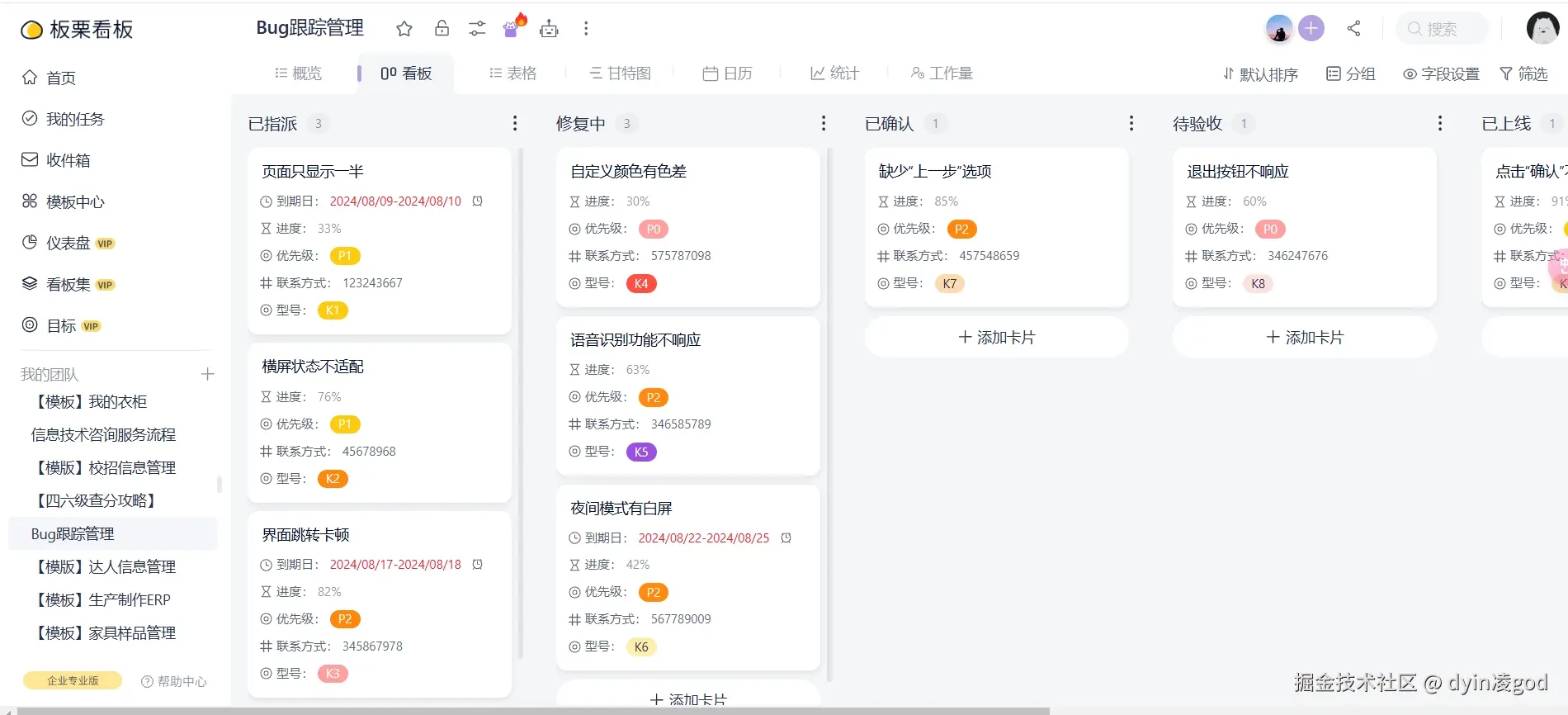Screen dimensions: 1568x715
Task: Click the share icon
Action: [x=1354, y=29]
